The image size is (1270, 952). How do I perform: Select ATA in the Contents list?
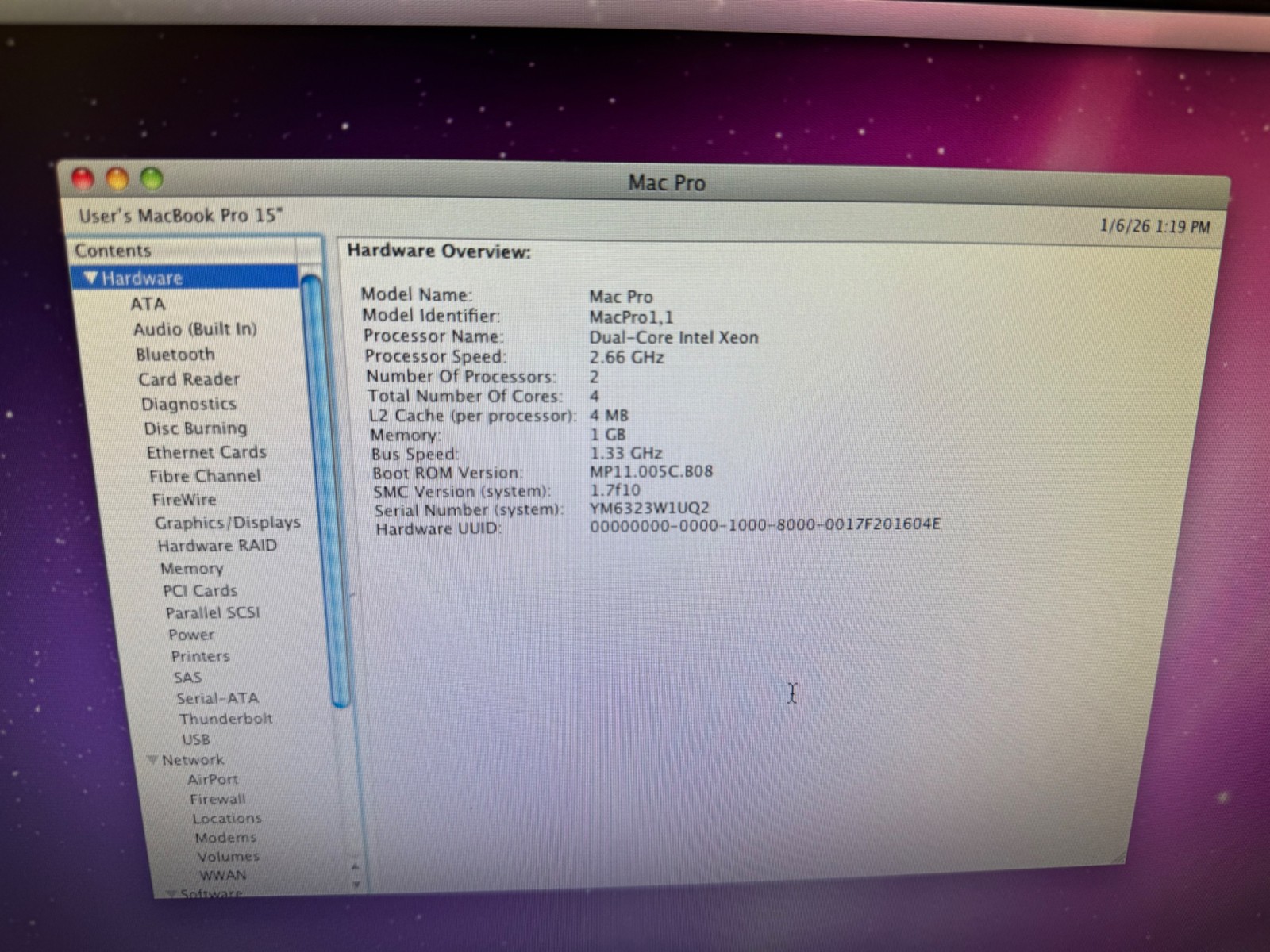point(148,304)
